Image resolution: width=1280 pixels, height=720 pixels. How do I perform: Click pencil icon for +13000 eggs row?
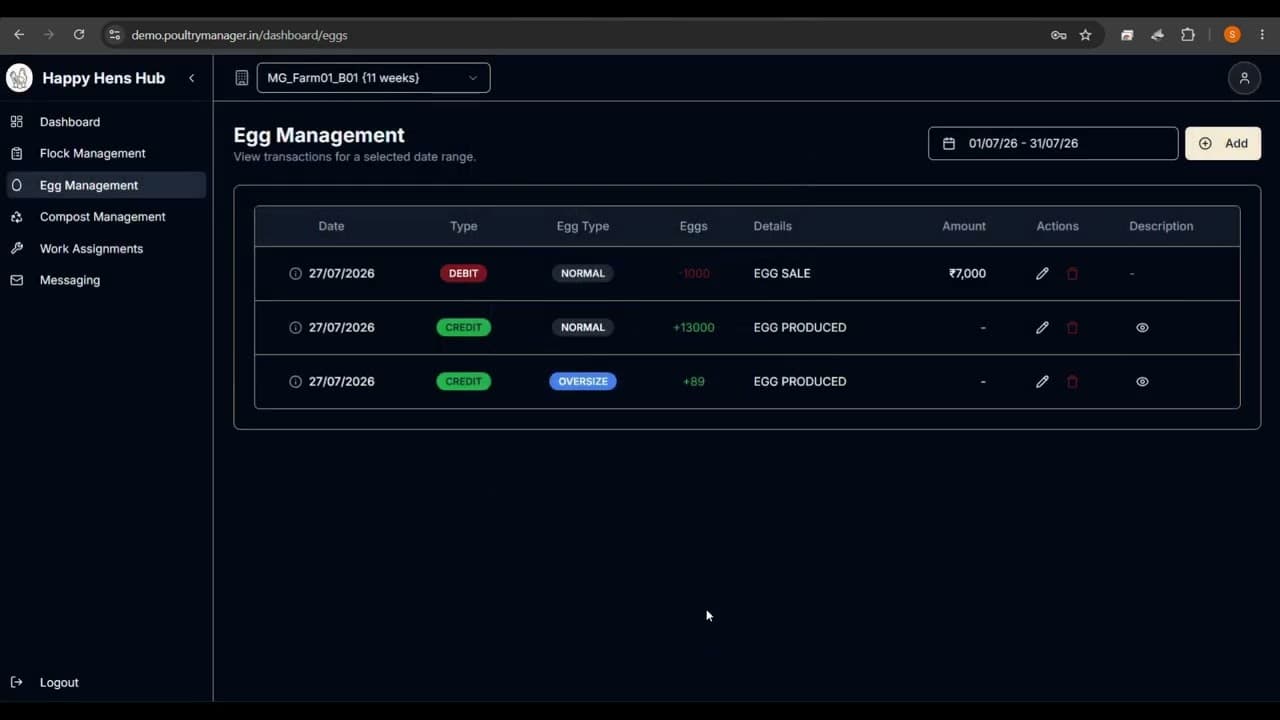coord(1042,327)
